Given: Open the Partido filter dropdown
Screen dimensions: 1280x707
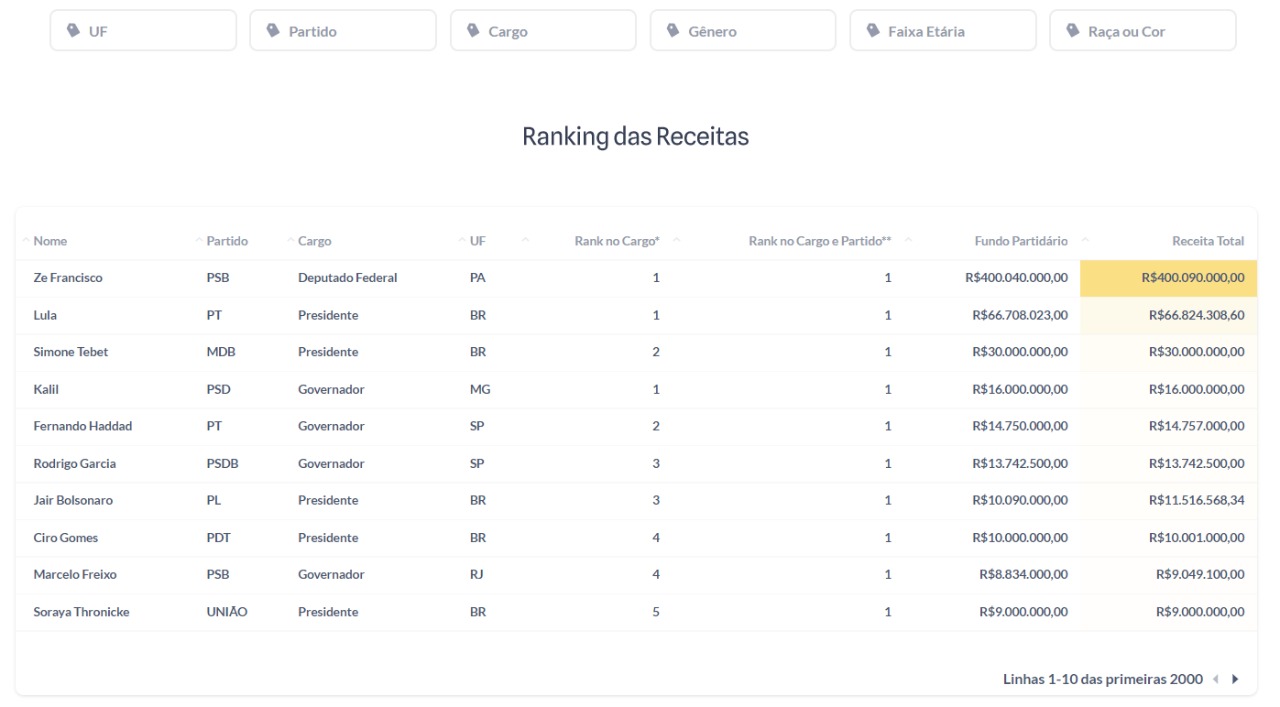Looking at the screenshot, I should coord(343,31).
